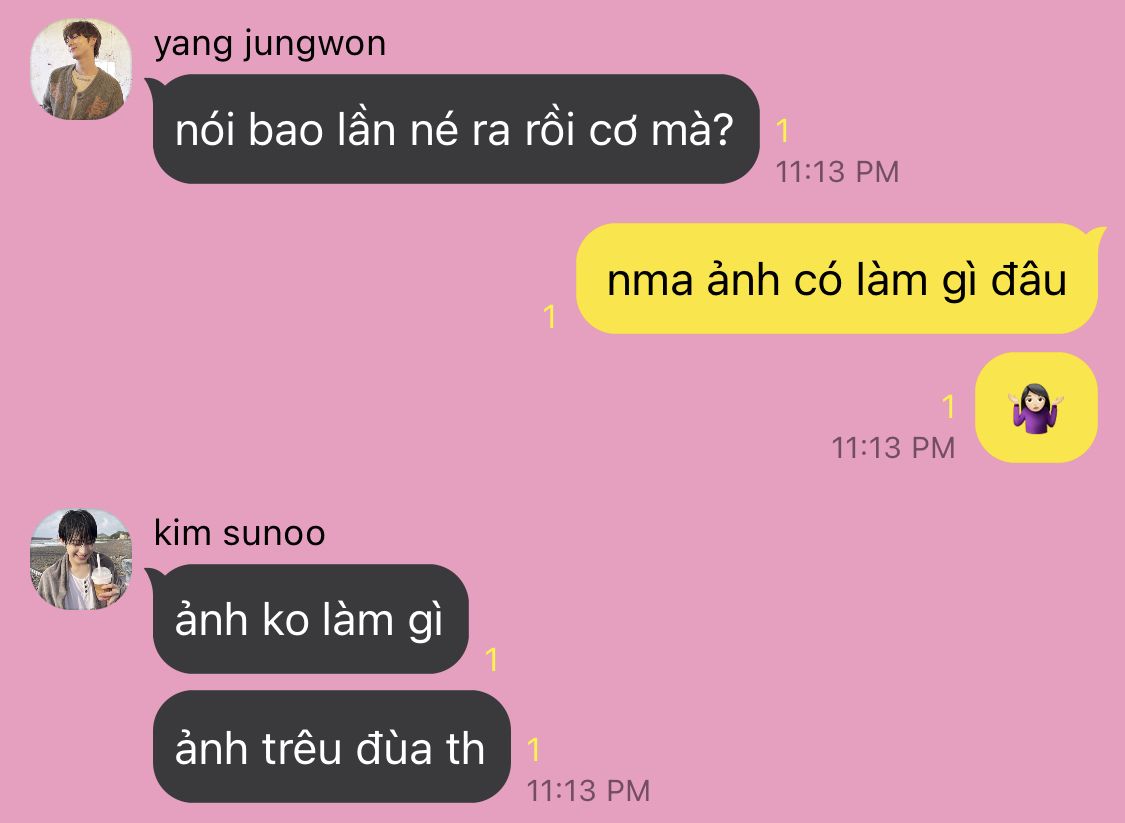Tap unread count beside the emoji bubble
Image resolution: width=1125 pixels, height=823 pixels.
point(949,406)
